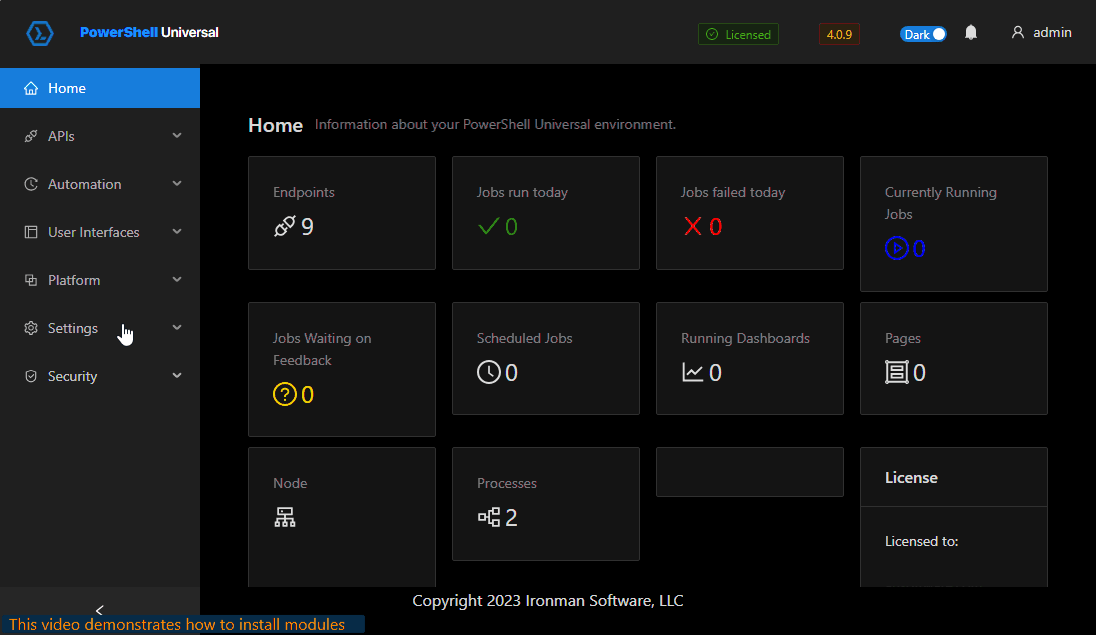Click the yellow question mark feedback icon
This screenshot has height=635, width=1096.
(x=284, y=394)
